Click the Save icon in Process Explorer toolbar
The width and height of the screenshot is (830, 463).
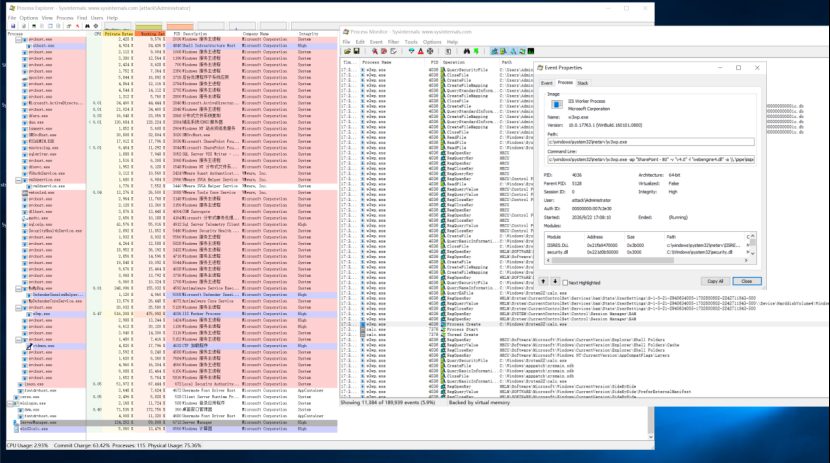coord(13,26)
